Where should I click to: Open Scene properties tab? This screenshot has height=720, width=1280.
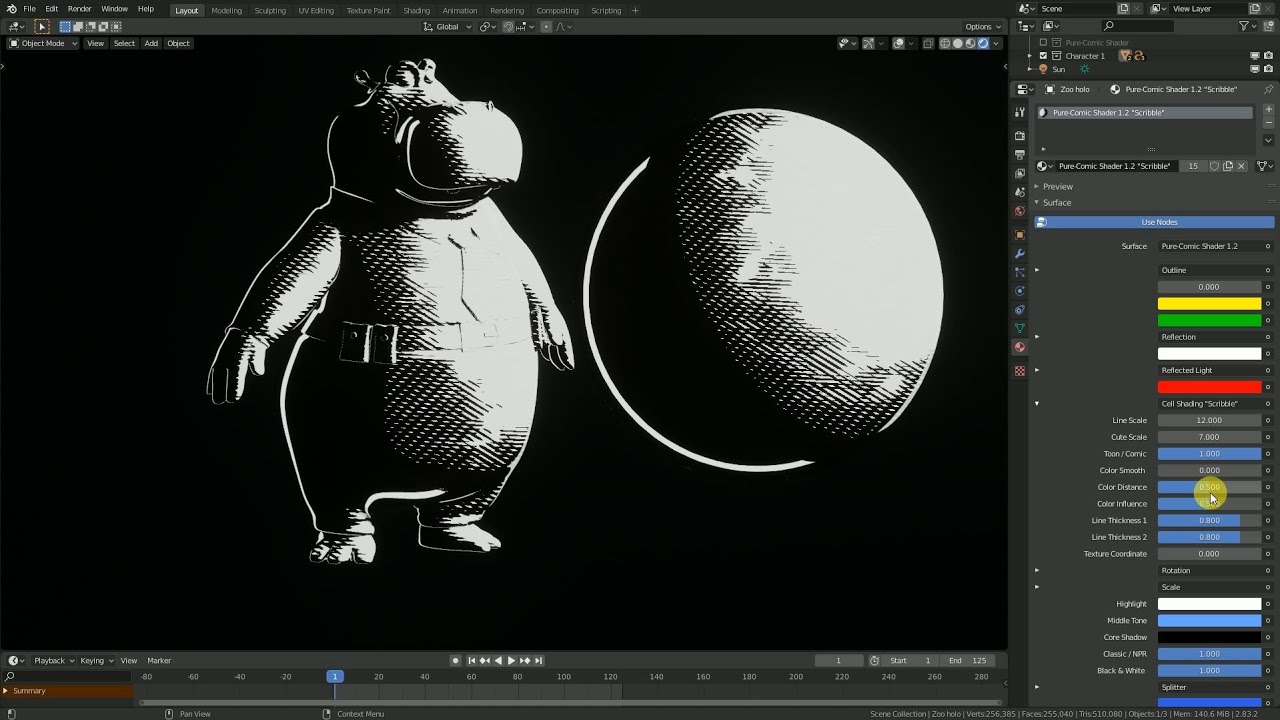tap(1020, 192)
